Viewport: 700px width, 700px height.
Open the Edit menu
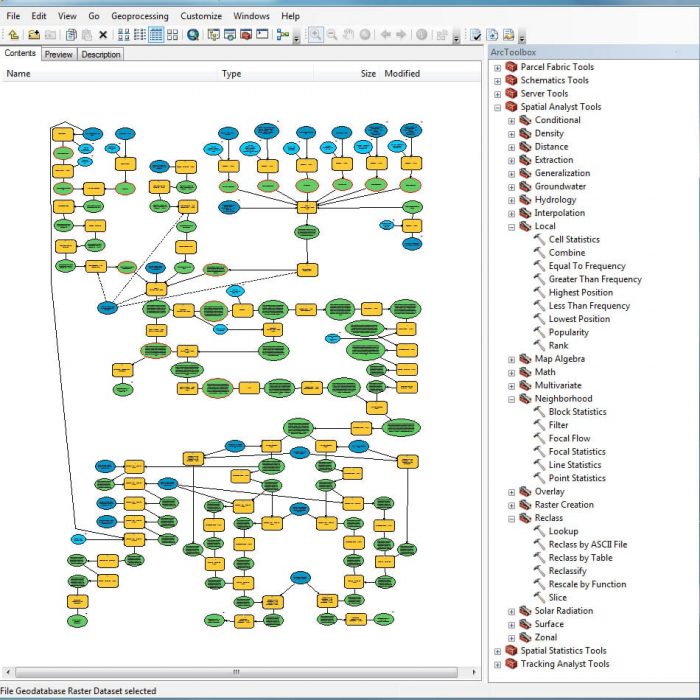click(39, 16)
